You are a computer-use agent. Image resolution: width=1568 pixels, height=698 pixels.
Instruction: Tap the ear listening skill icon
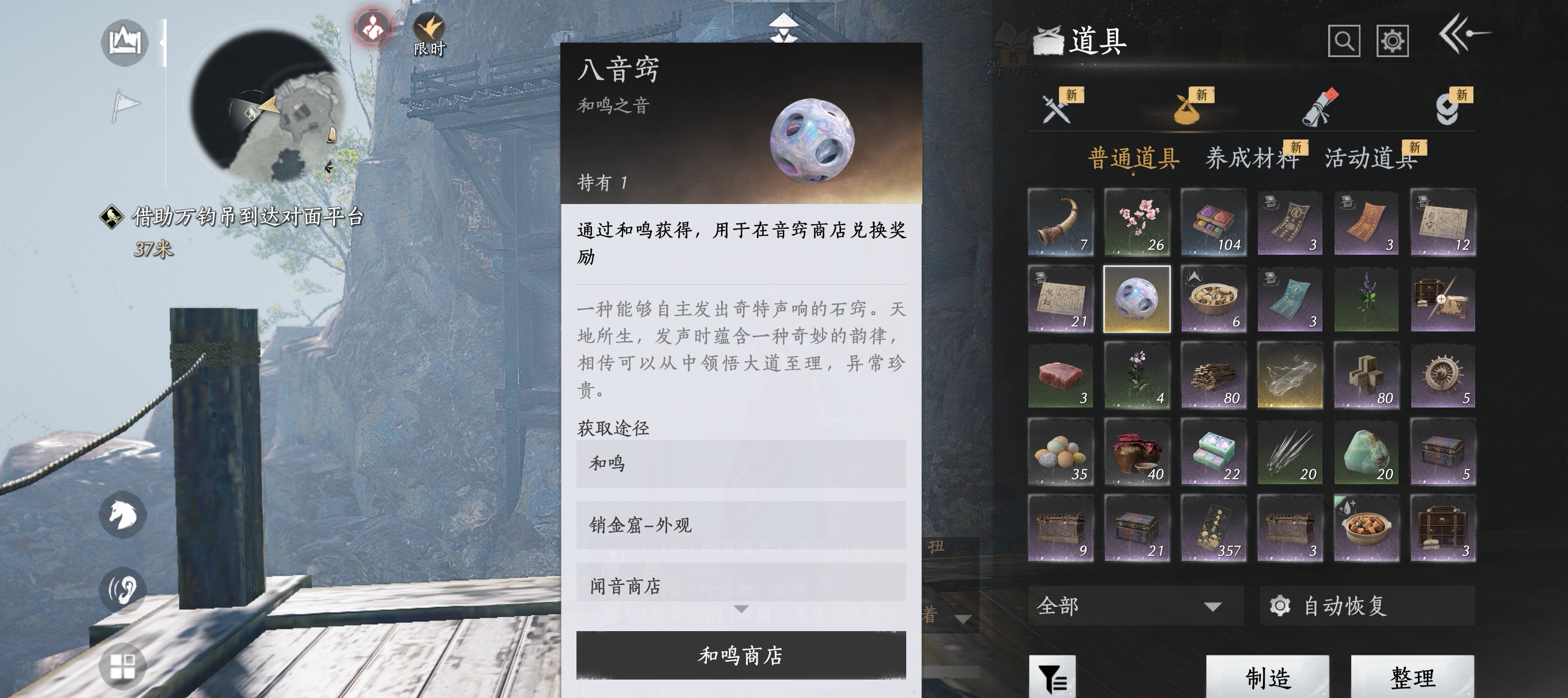[x=122, y=590]
